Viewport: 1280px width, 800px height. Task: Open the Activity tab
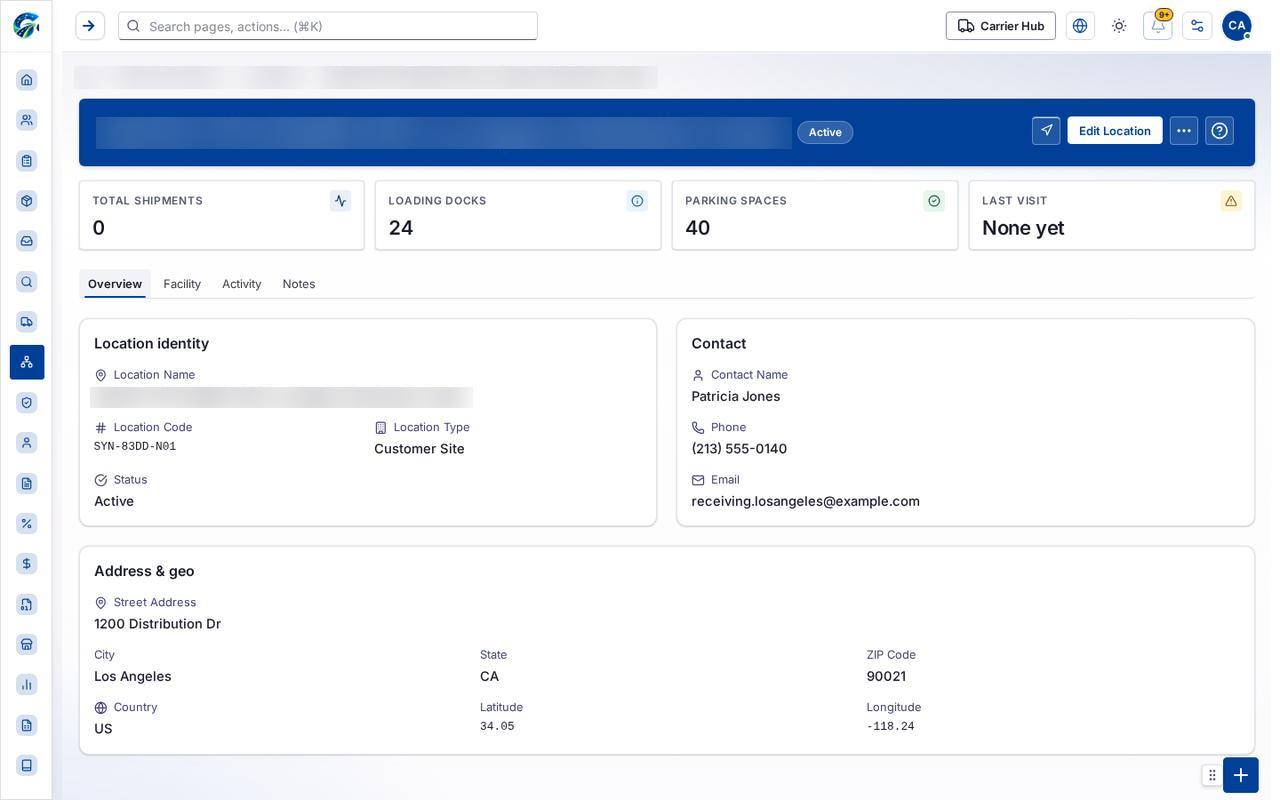pos(242,284)
